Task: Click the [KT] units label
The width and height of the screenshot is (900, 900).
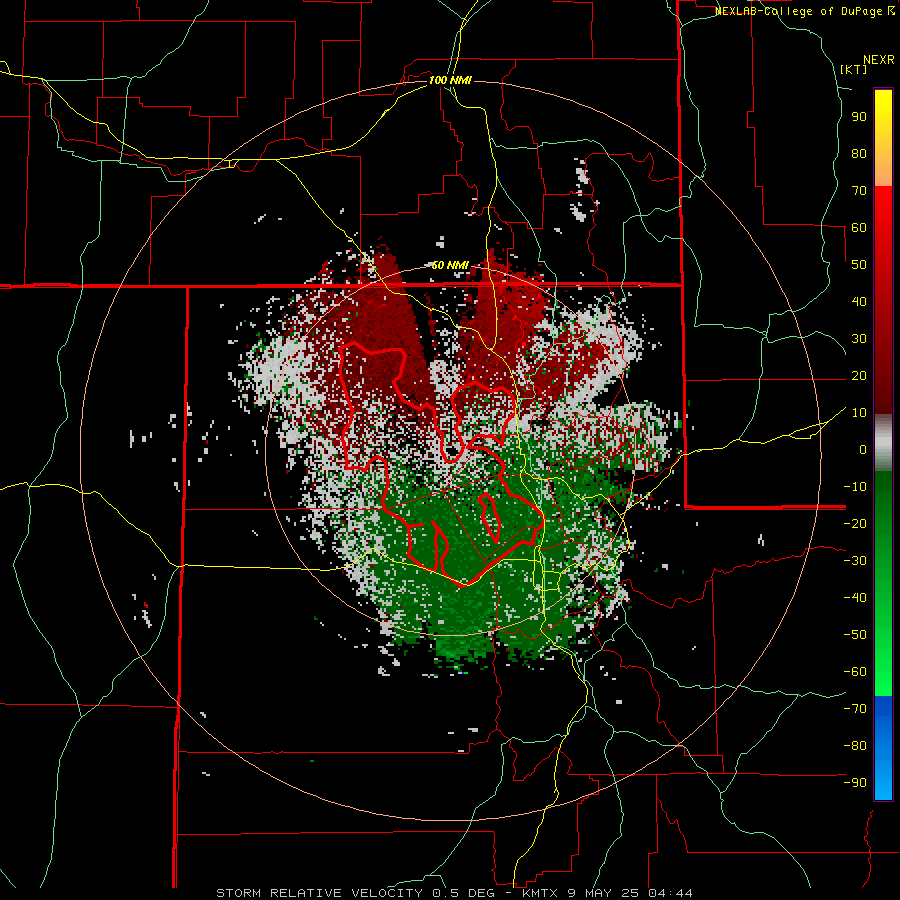Action: click(x=854, y=69)
